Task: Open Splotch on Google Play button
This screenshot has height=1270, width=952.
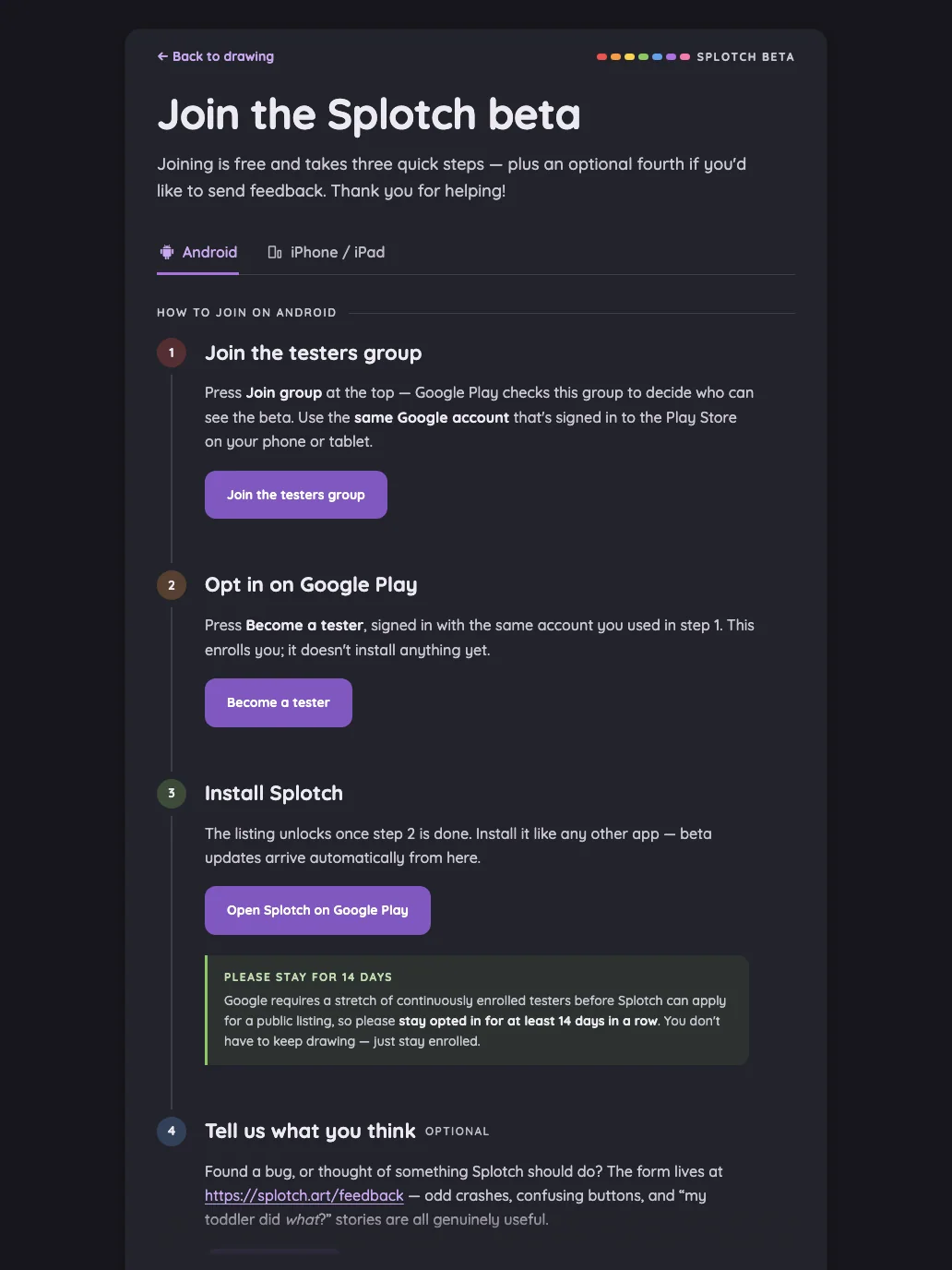Action: click(317, 910)
